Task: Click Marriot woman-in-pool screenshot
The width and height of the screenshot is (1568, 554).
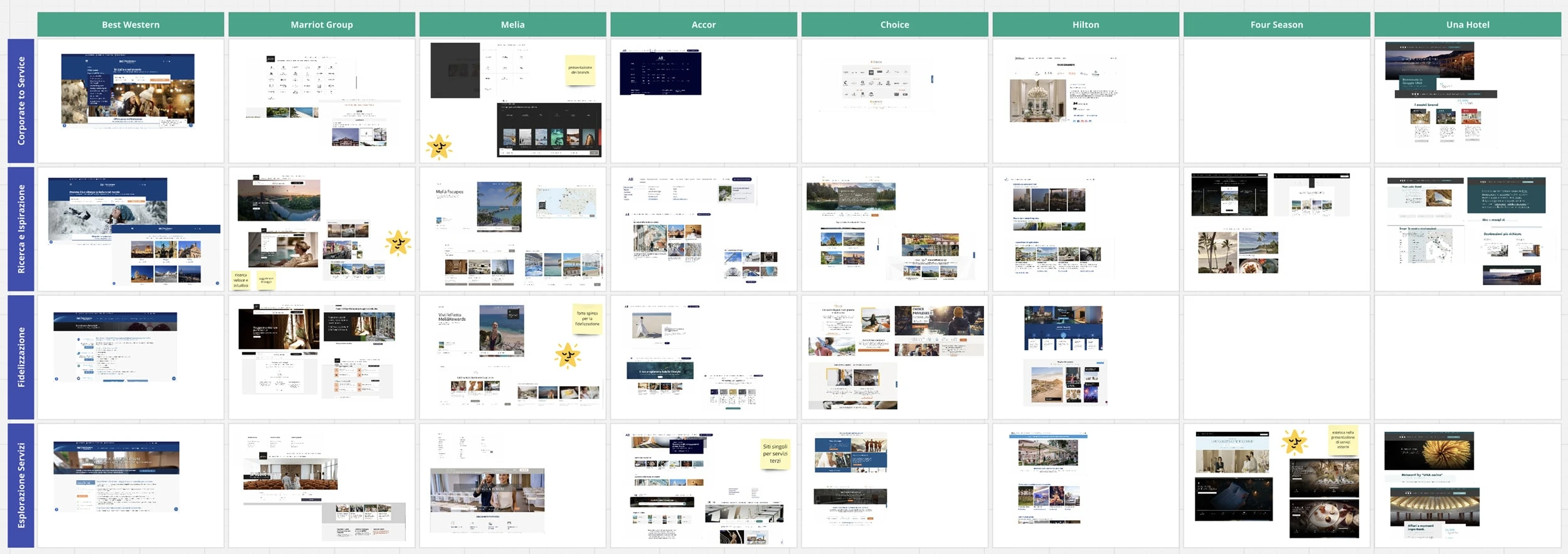Action: [283, 249]
